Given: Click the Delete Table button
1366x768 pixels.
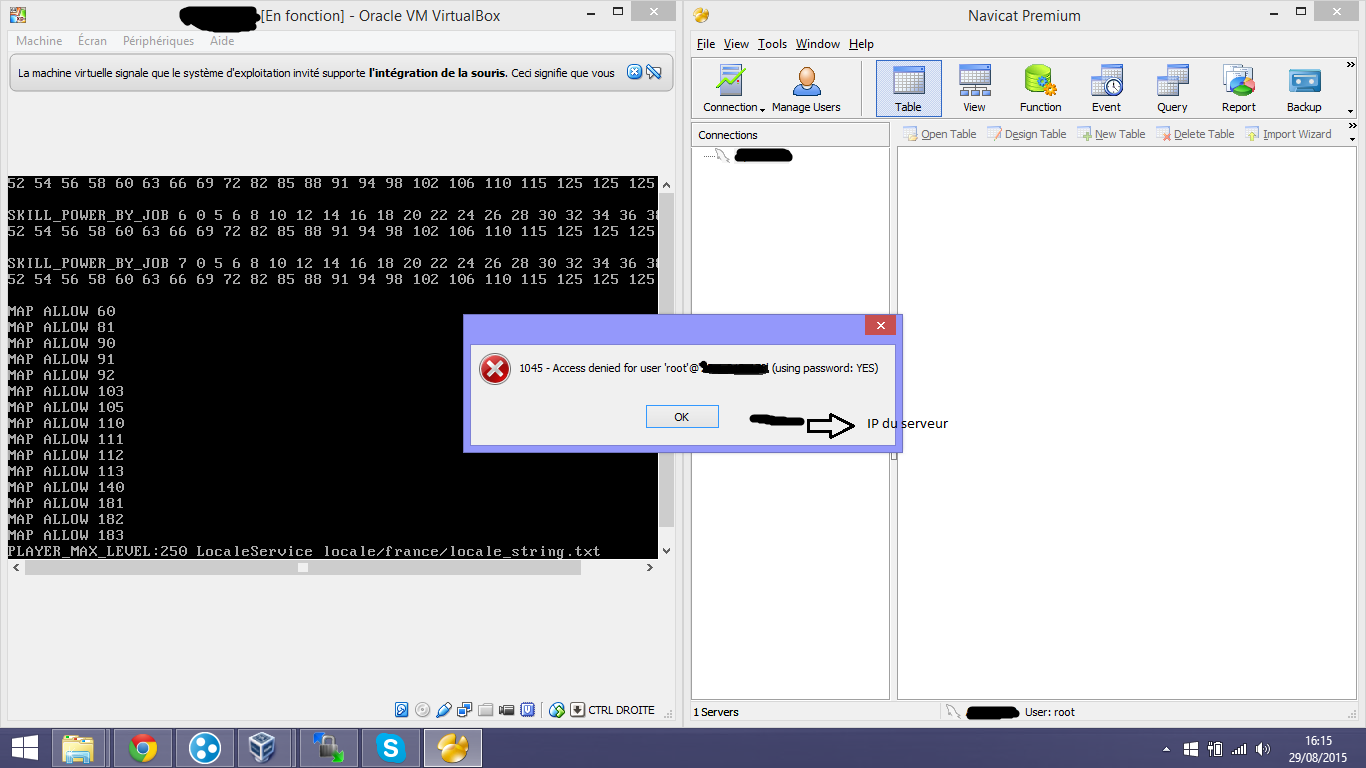Looking at the screenshot, I should (1196, 134).
